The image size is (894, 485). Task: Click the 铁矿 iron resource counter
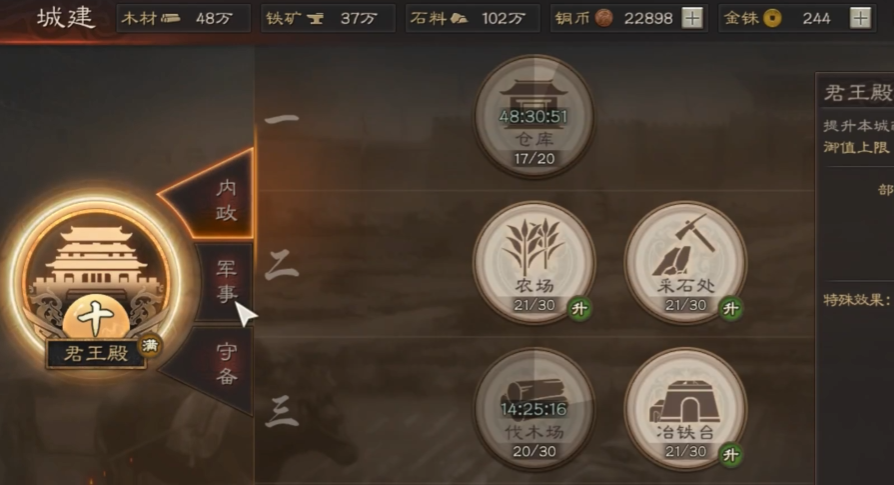[328, 18]
